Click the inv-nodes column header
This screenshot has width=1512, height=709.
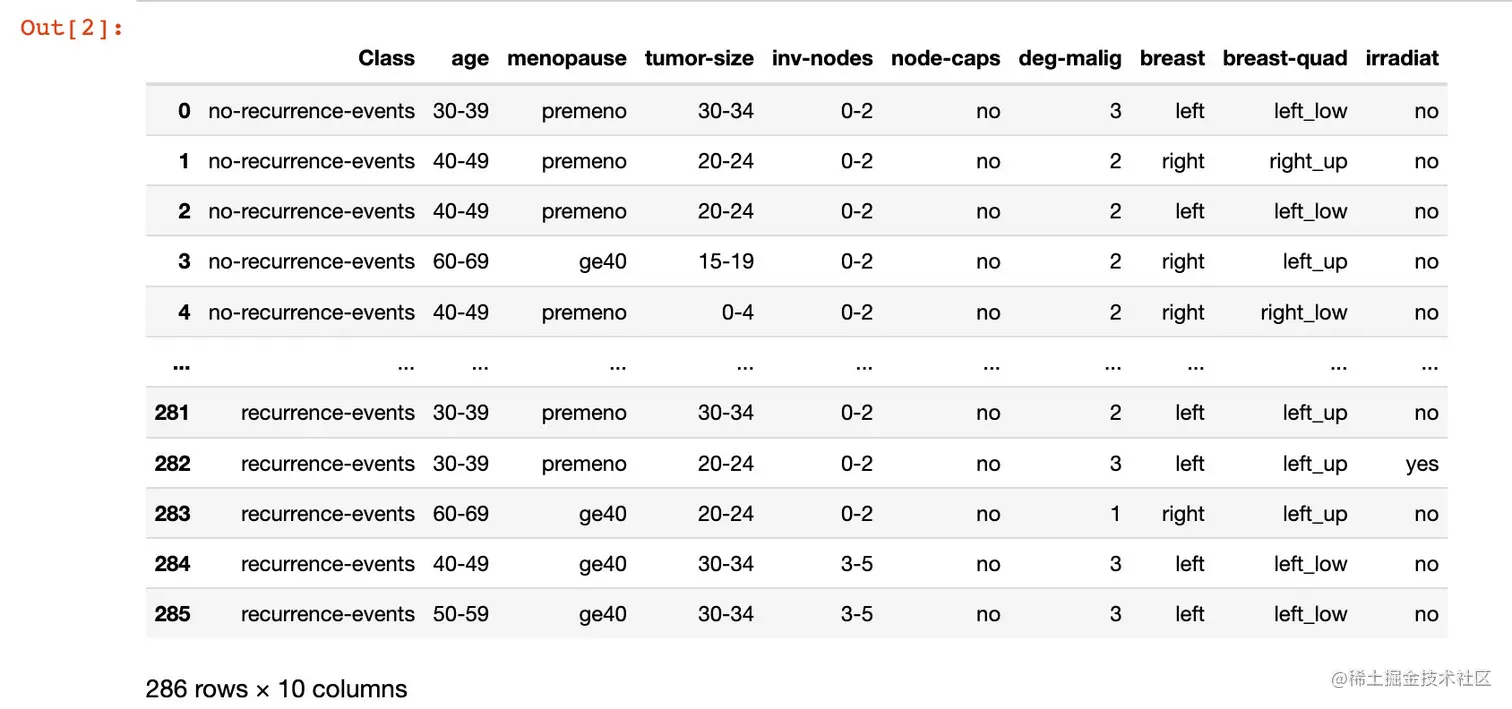click(x=822, y=58)
